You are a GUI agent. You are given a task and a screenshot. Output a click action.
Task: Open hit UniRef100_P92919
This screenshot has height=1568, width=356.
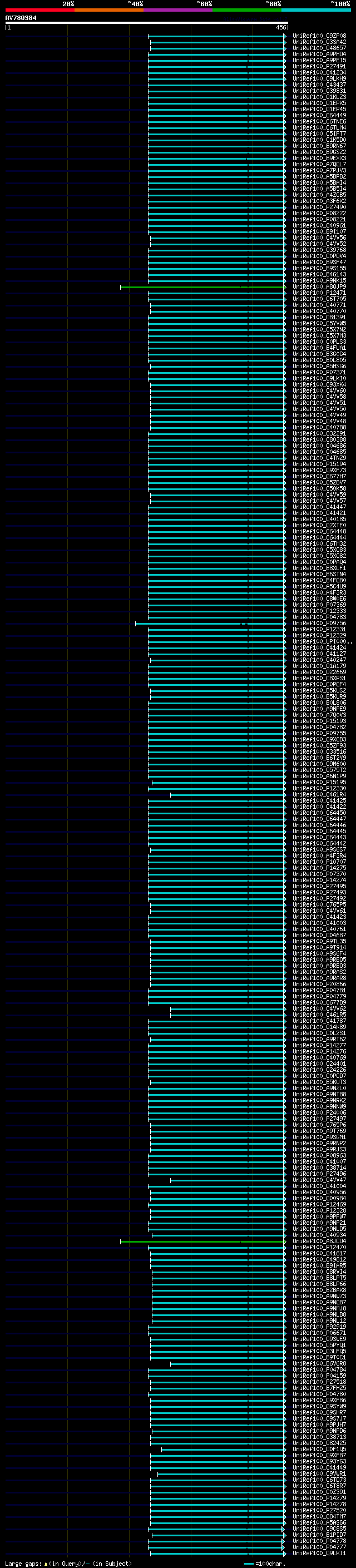[x=319, y=1327]
